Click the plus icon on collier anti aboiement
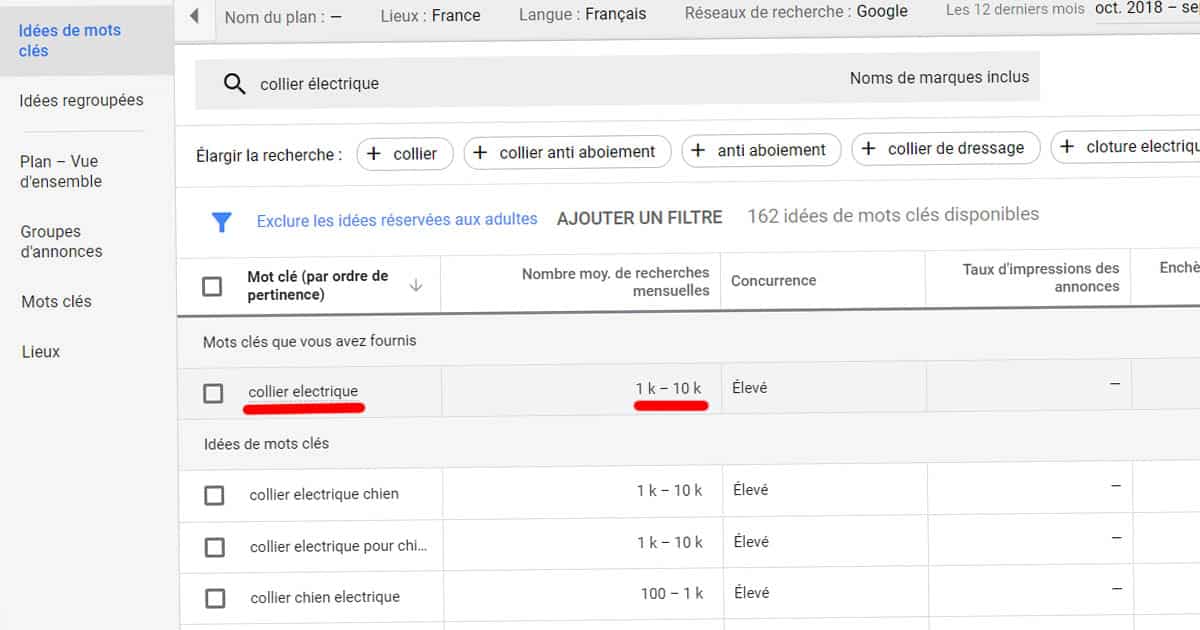The width and height of the screenshot is (1200, 630). (480, 153)
